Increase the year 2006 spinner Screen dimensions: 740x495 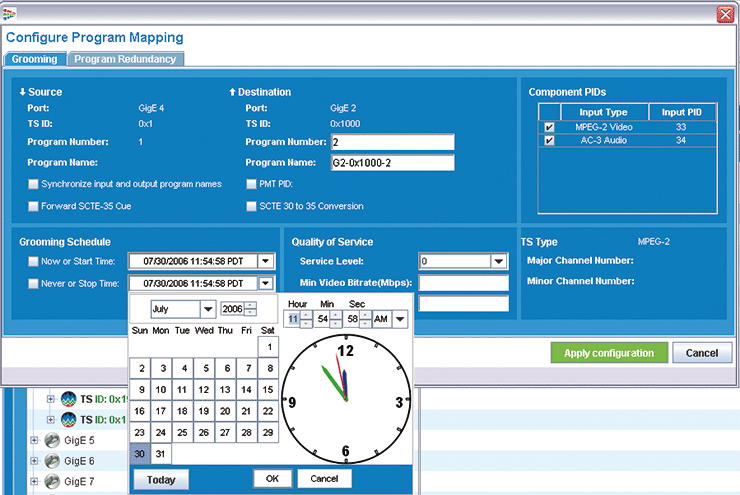(x=252, y=305)
